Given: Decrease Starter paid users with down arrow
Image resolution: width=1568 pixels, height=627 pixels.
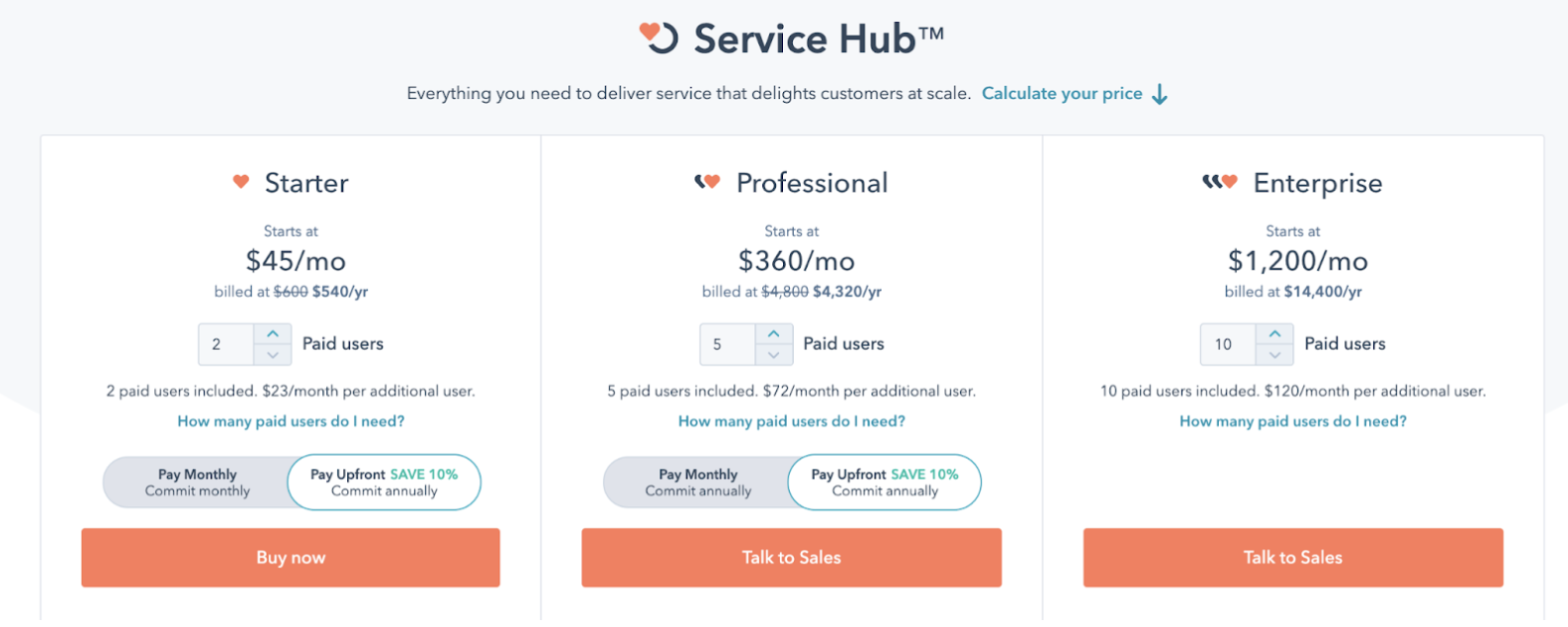Looking at the screenshot, I should pyautogui.click(x=272, y=354).
